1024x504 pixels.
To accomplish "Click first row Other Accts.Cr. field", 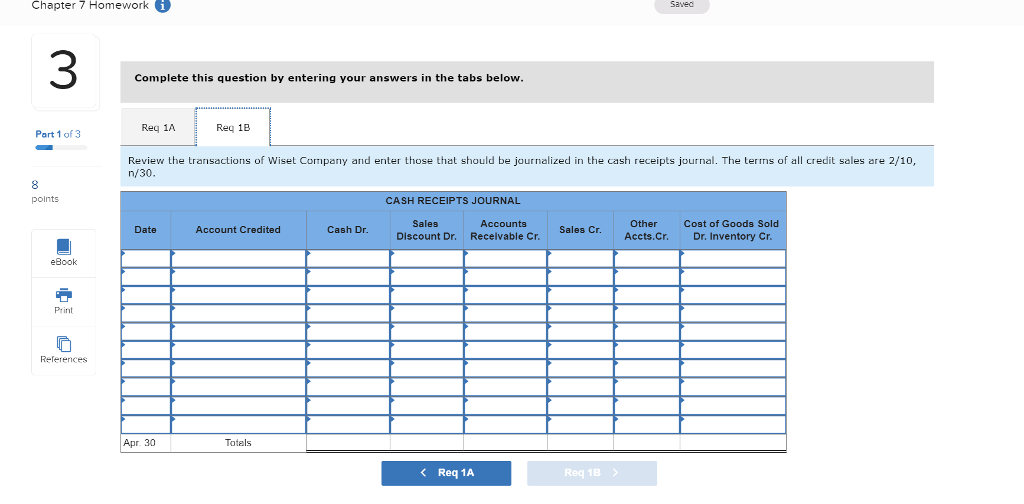I will point(647,259).
